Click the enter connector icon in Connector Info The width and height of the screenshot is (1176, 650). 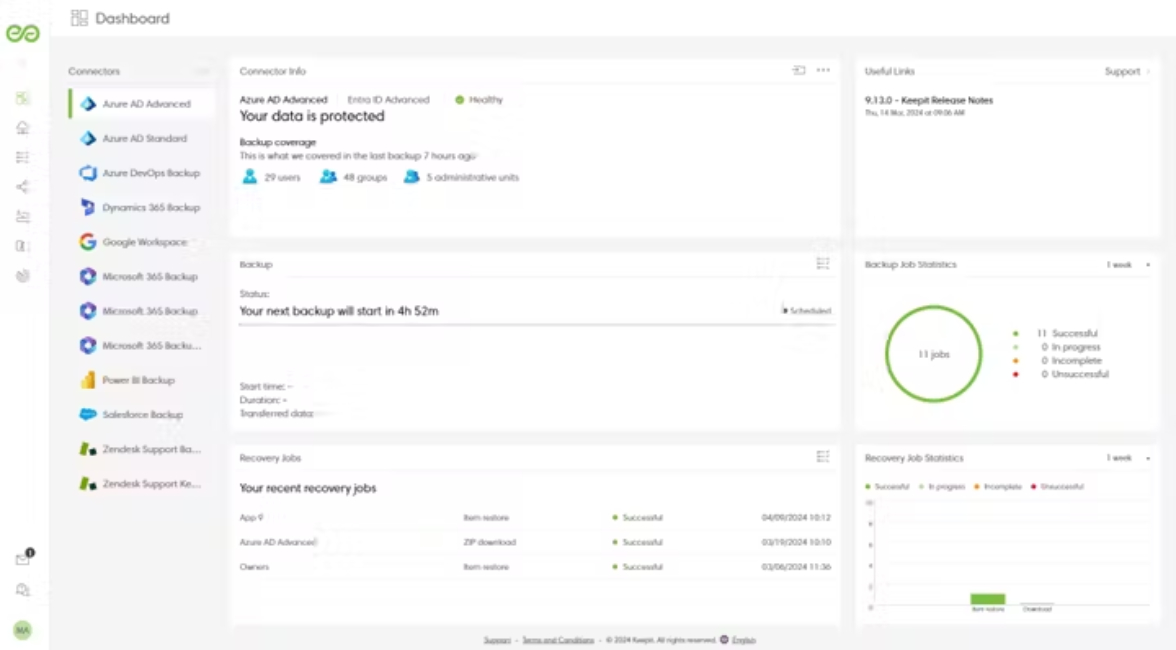pos(799,70)
